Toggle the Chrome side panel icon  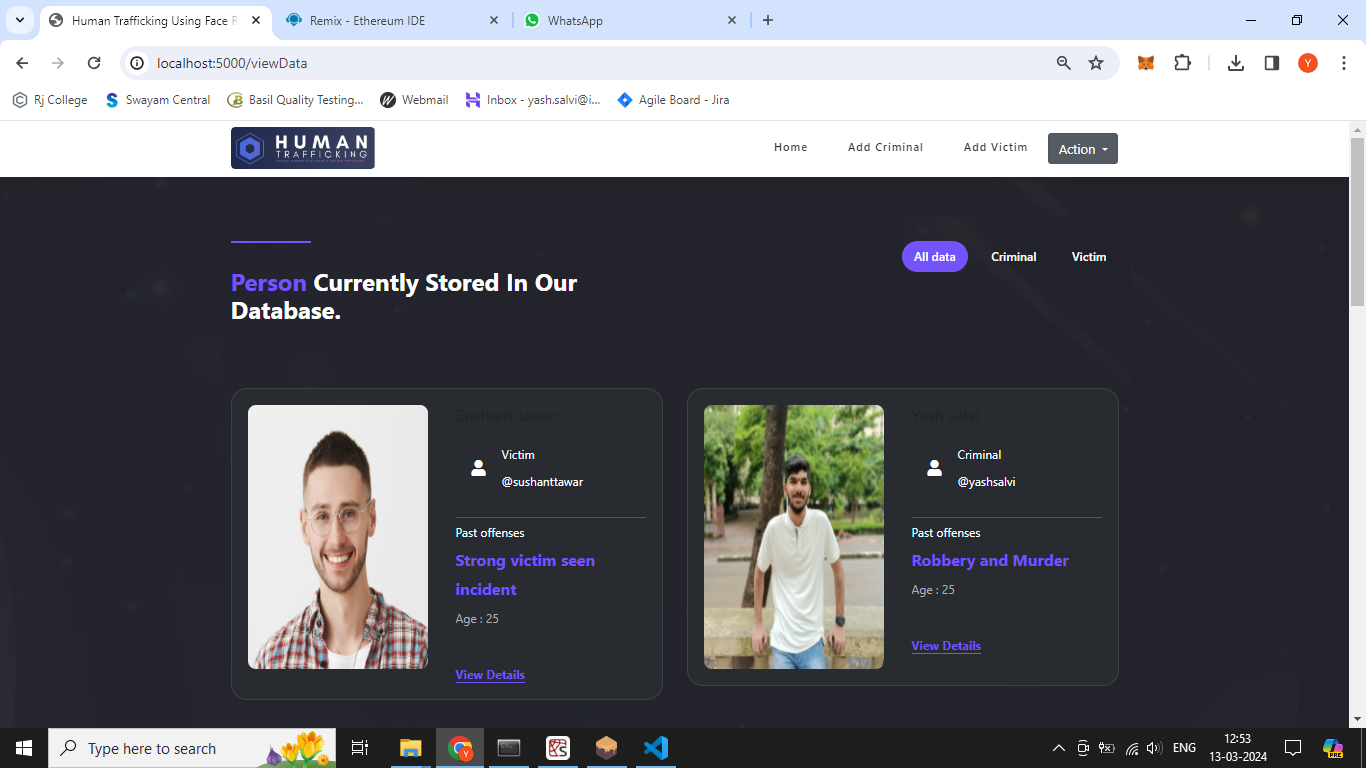click(x=1272, y=63)
